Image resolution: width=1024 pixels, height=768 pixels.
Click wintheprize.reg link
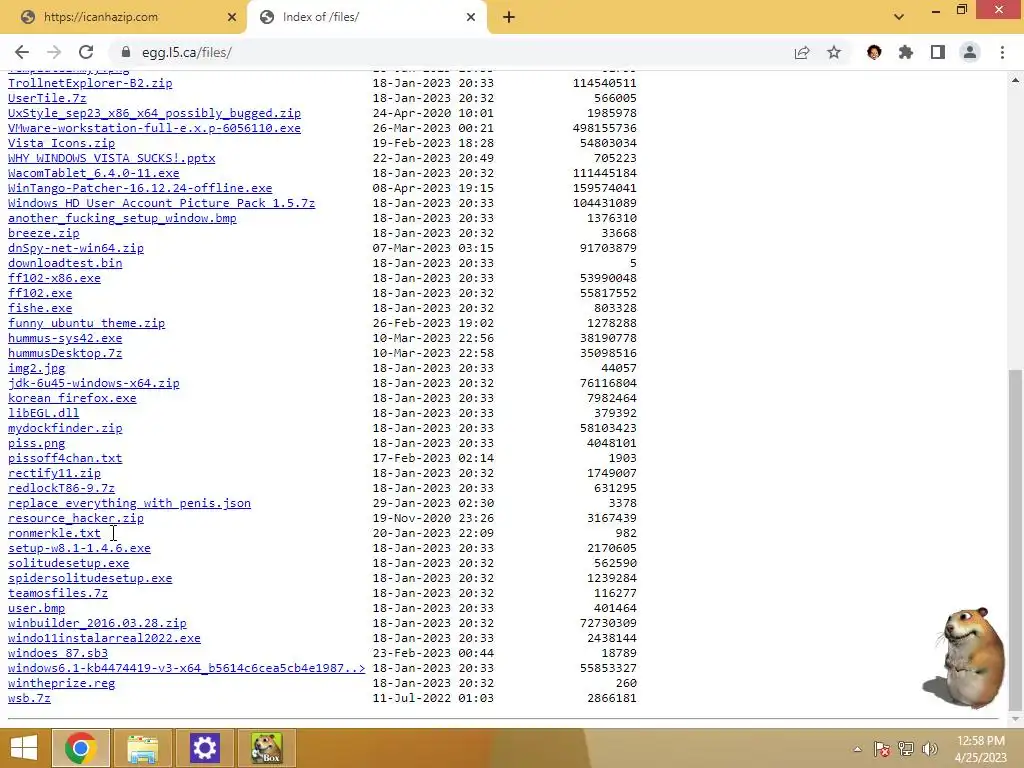click(x=61, y=684)
